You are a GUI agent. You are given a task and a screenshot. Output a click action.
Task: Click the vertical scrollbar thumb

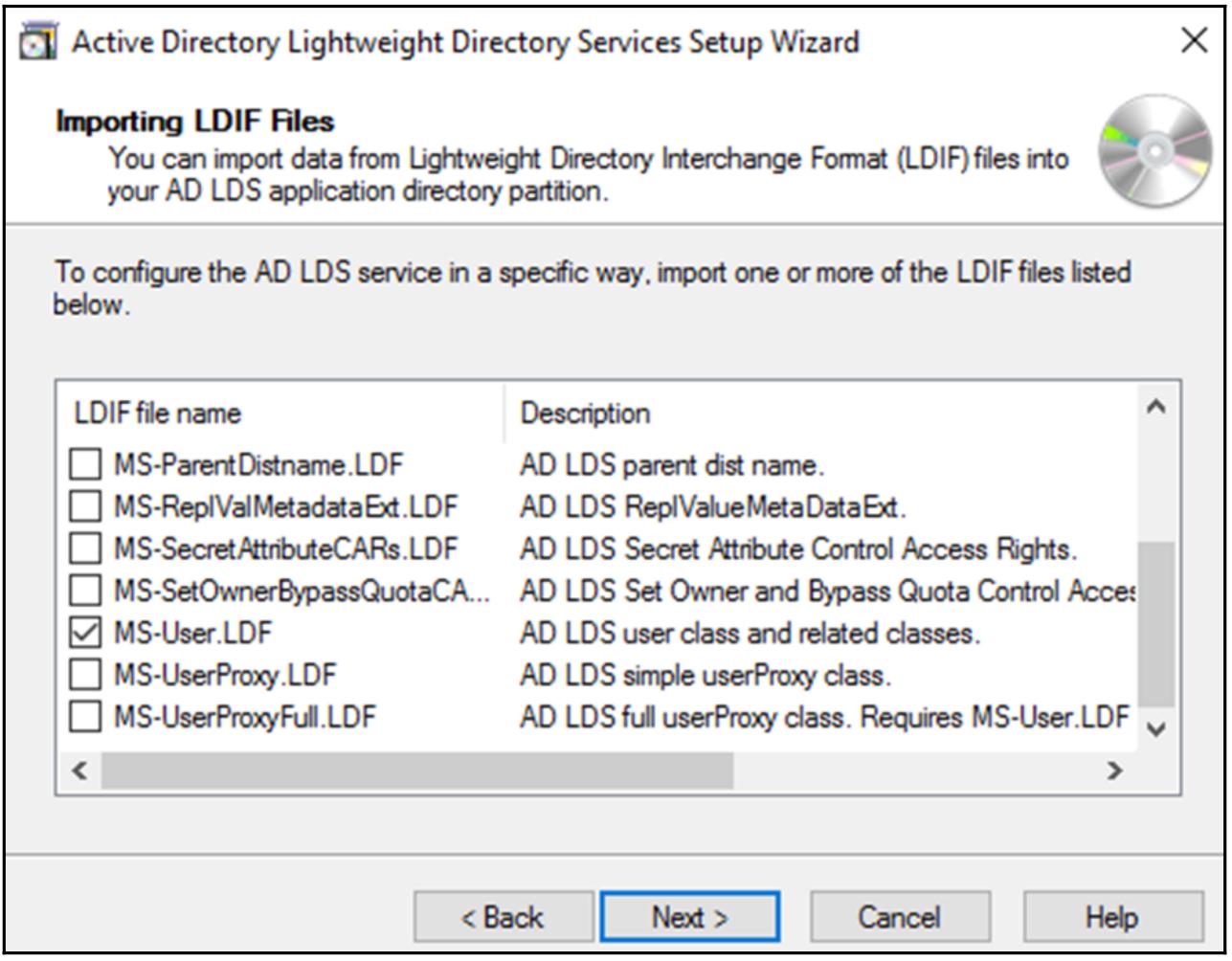click(x=1155, y=622)
